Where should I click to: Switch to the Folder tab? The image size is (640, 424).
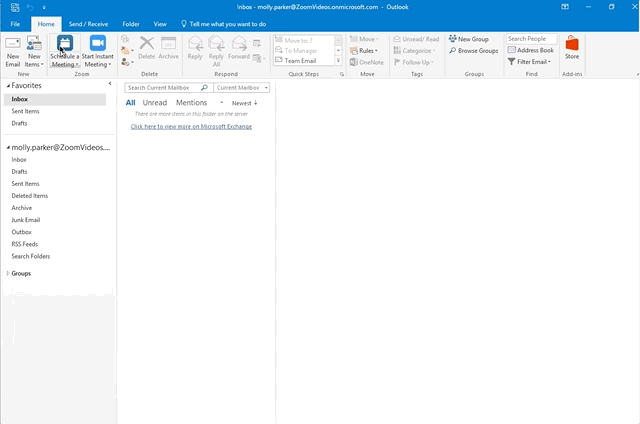[x=131, y=24]
